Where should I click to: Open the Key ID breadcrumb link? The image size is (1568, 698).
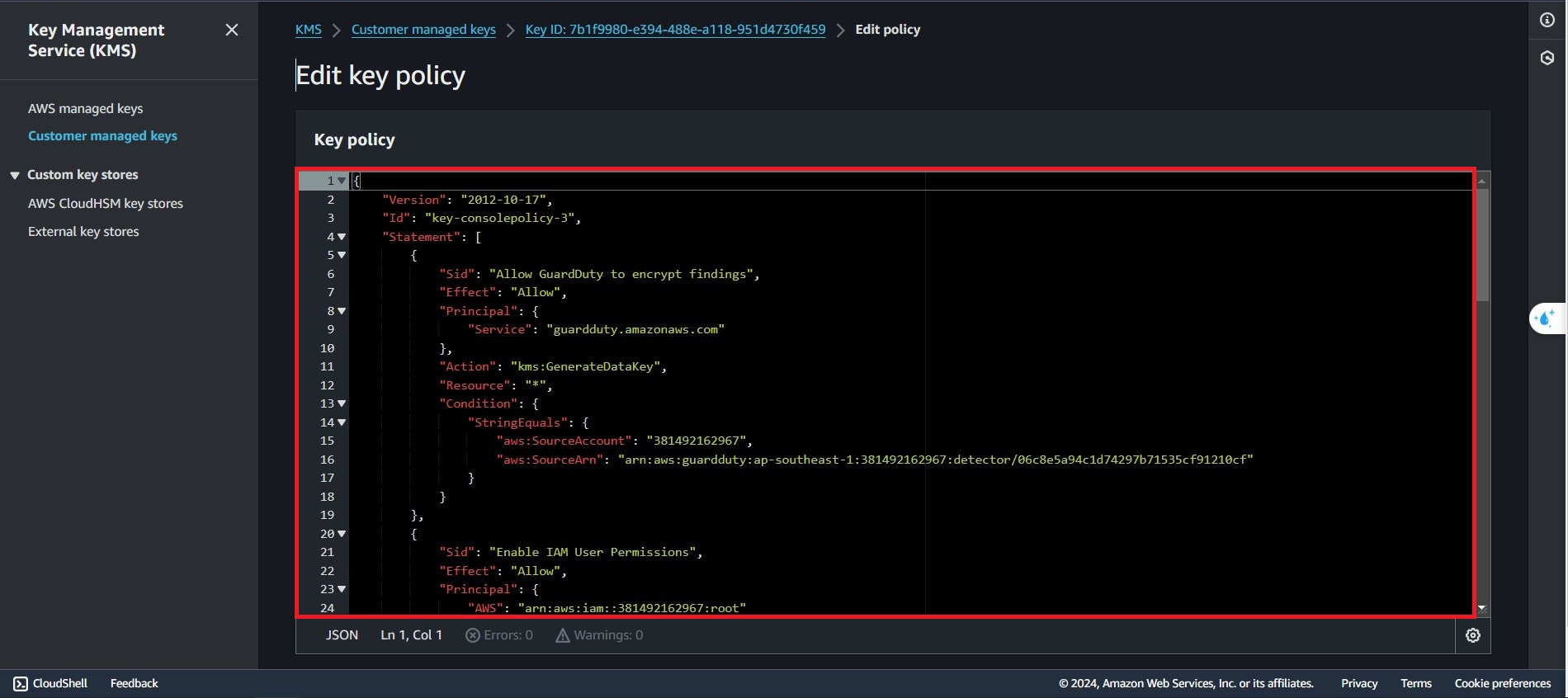click(675, 30)
